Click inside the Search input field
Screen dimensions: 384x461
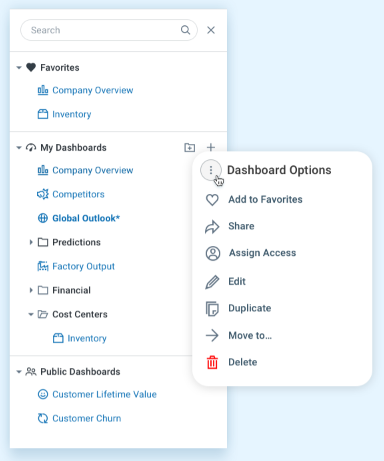tap(103, 30)
